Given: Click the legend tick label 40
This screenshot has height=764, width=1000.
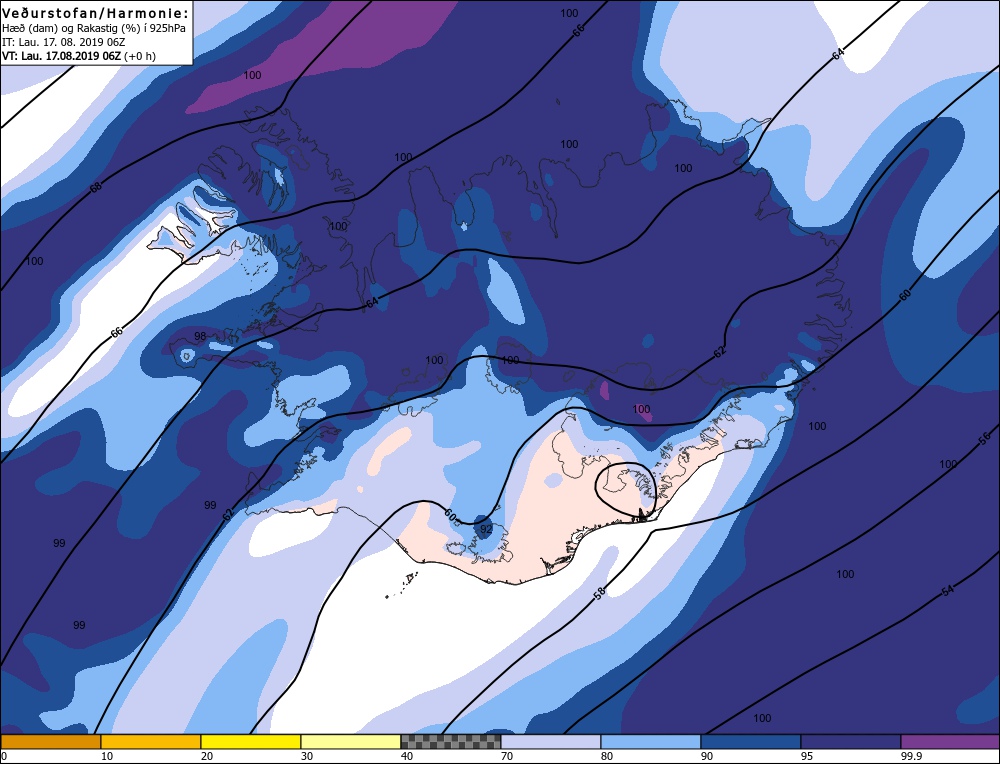Looking at the screenshot, I should [407, 756].
